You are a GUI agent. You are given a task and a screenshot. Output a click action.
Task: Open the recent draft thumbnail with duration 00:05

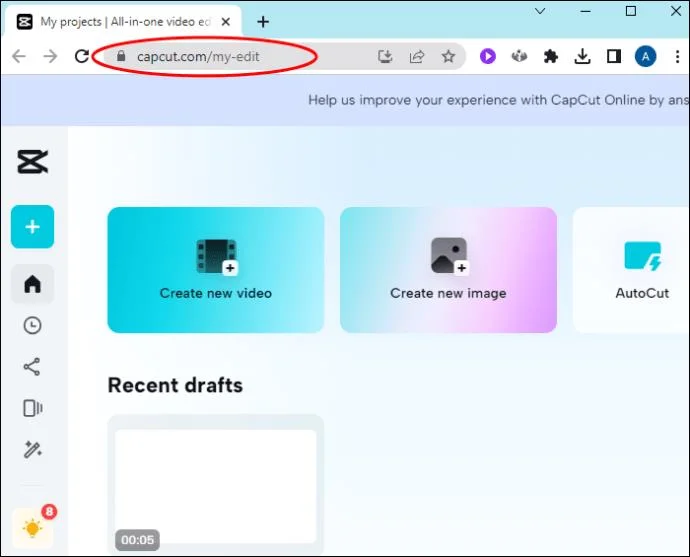coord(216,486)
